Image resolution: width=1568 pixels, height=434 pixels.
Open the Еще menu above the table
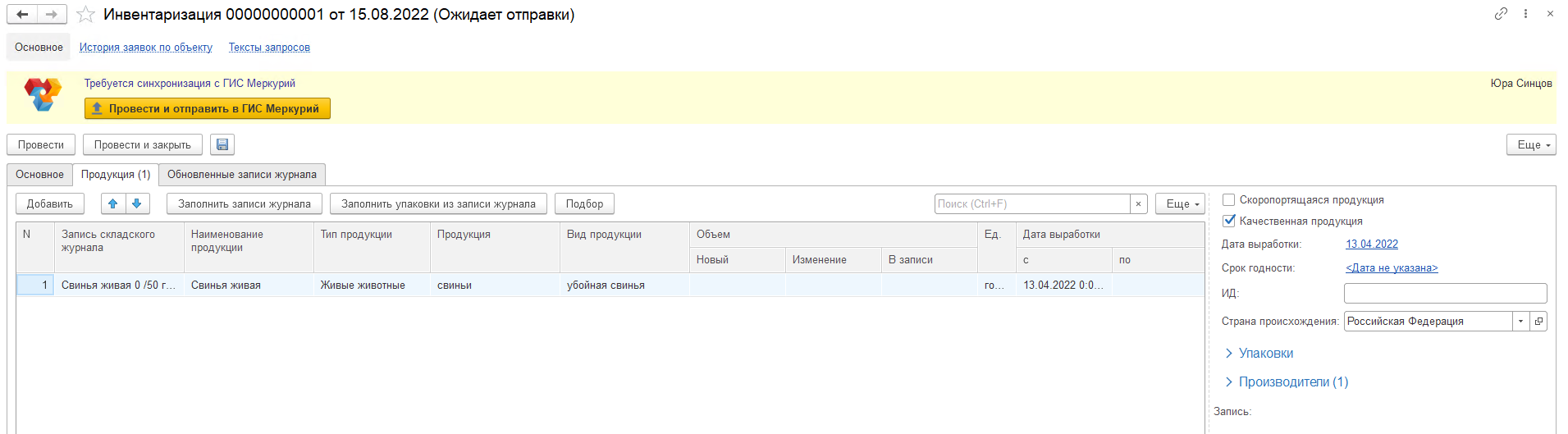(1180, 203)
